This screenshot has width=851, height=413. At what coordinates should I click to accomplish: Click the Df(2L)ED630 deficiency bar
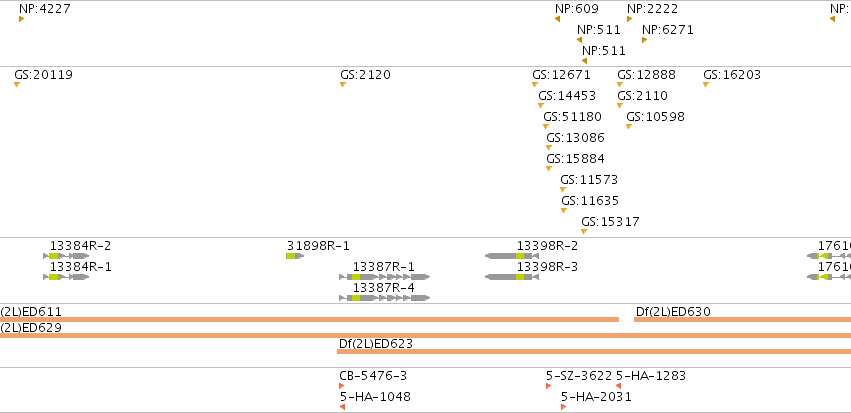[742, 320]
